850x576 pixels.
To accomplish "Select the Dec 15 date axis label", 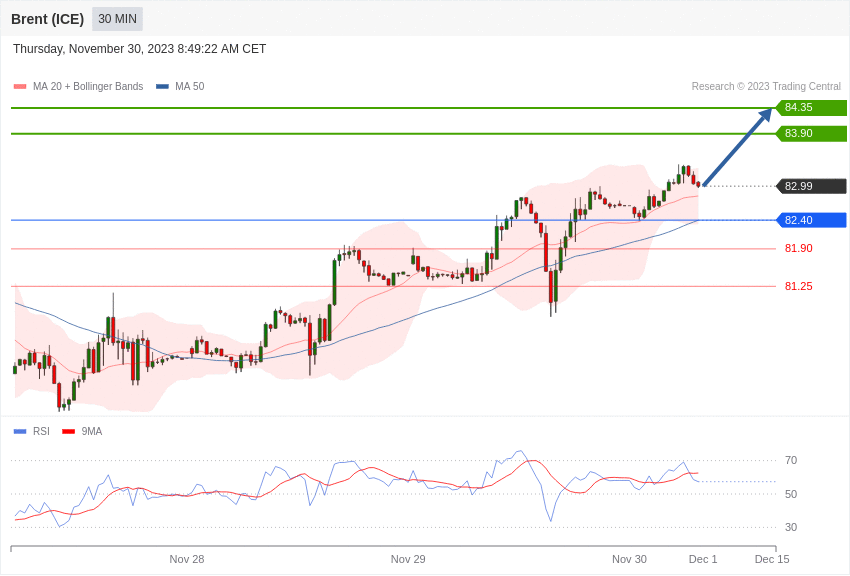I will click(x=772, y=559).
